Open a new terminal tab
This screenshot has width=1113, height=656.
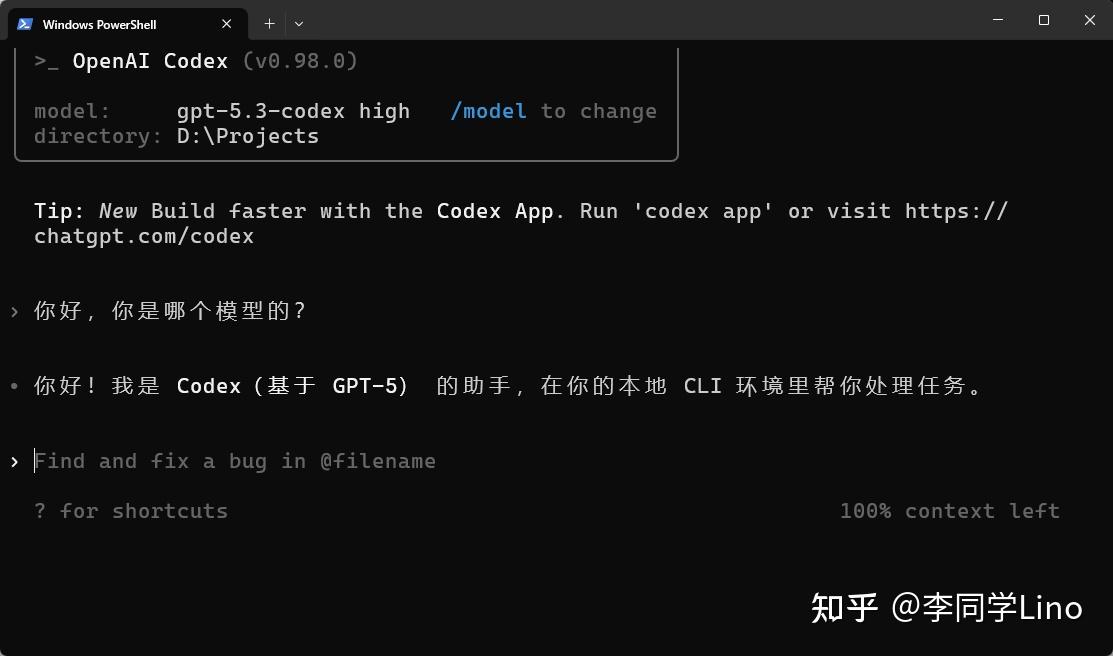(269, 23)
